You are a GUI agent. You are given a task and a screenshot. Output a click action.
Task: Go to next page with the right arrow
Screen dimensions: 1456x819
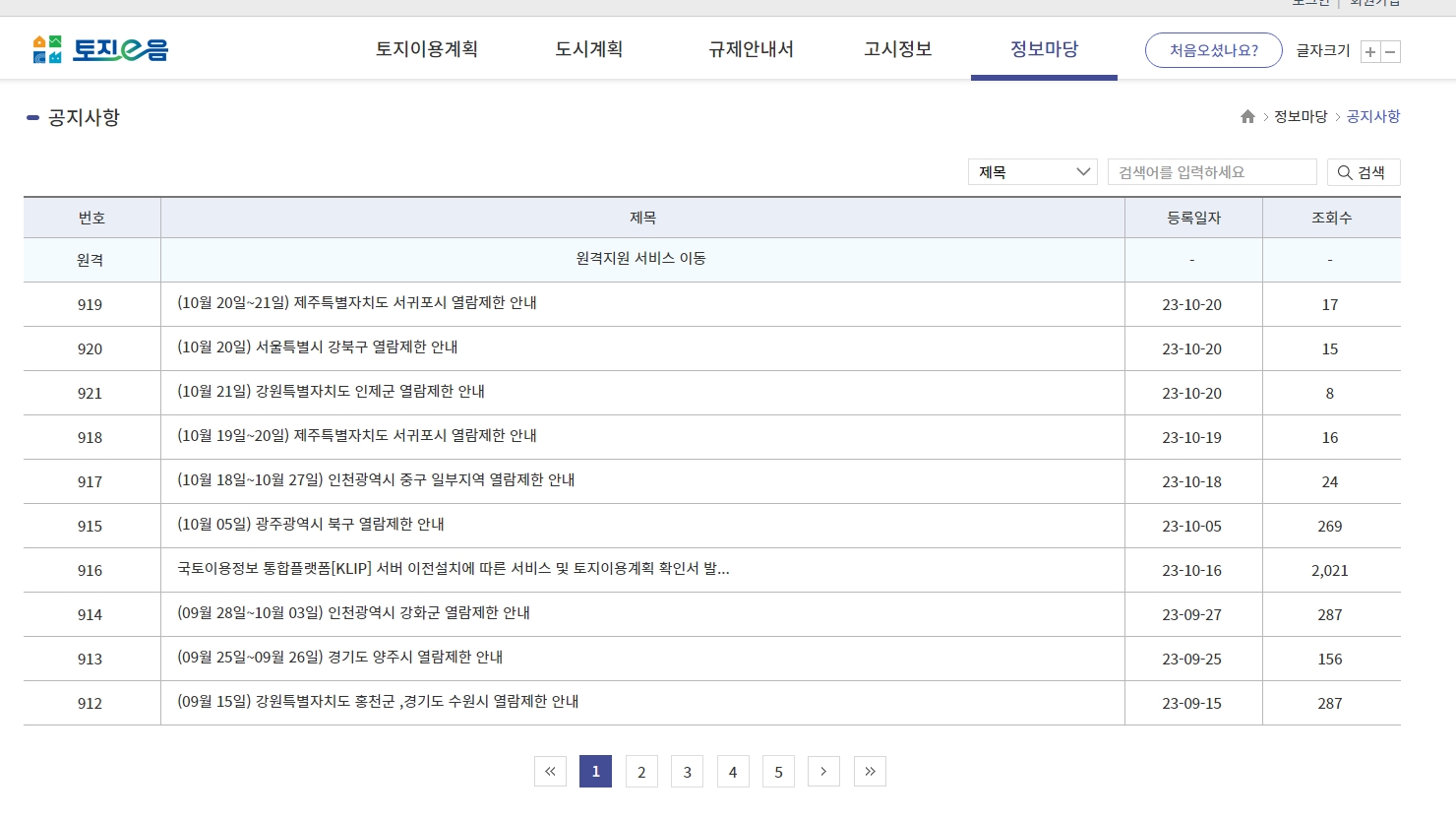pos(823,771)
